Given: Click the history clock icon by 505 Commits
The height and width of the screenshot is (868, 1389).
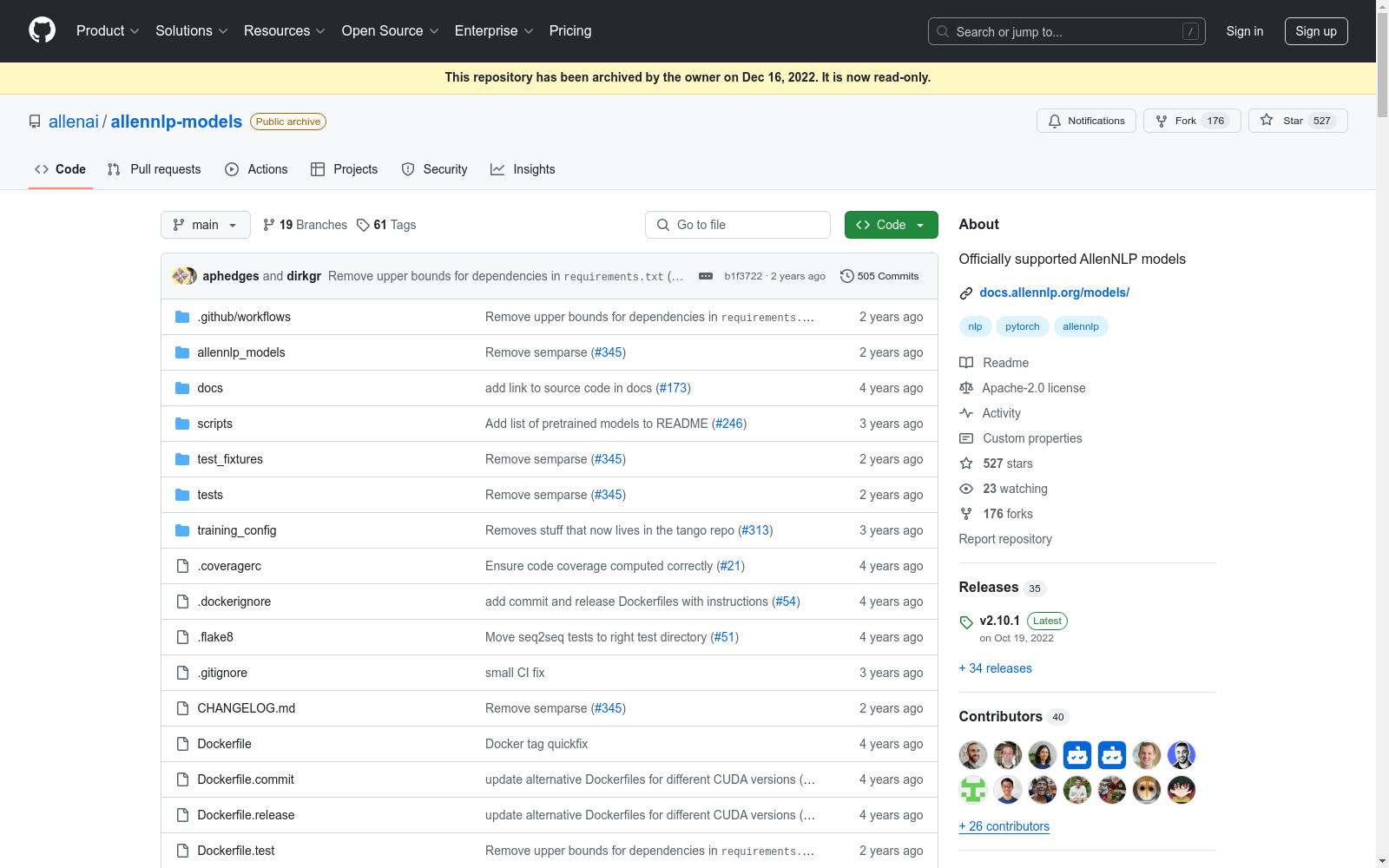Looking at the screenshot, I should (x=847, y=276).
